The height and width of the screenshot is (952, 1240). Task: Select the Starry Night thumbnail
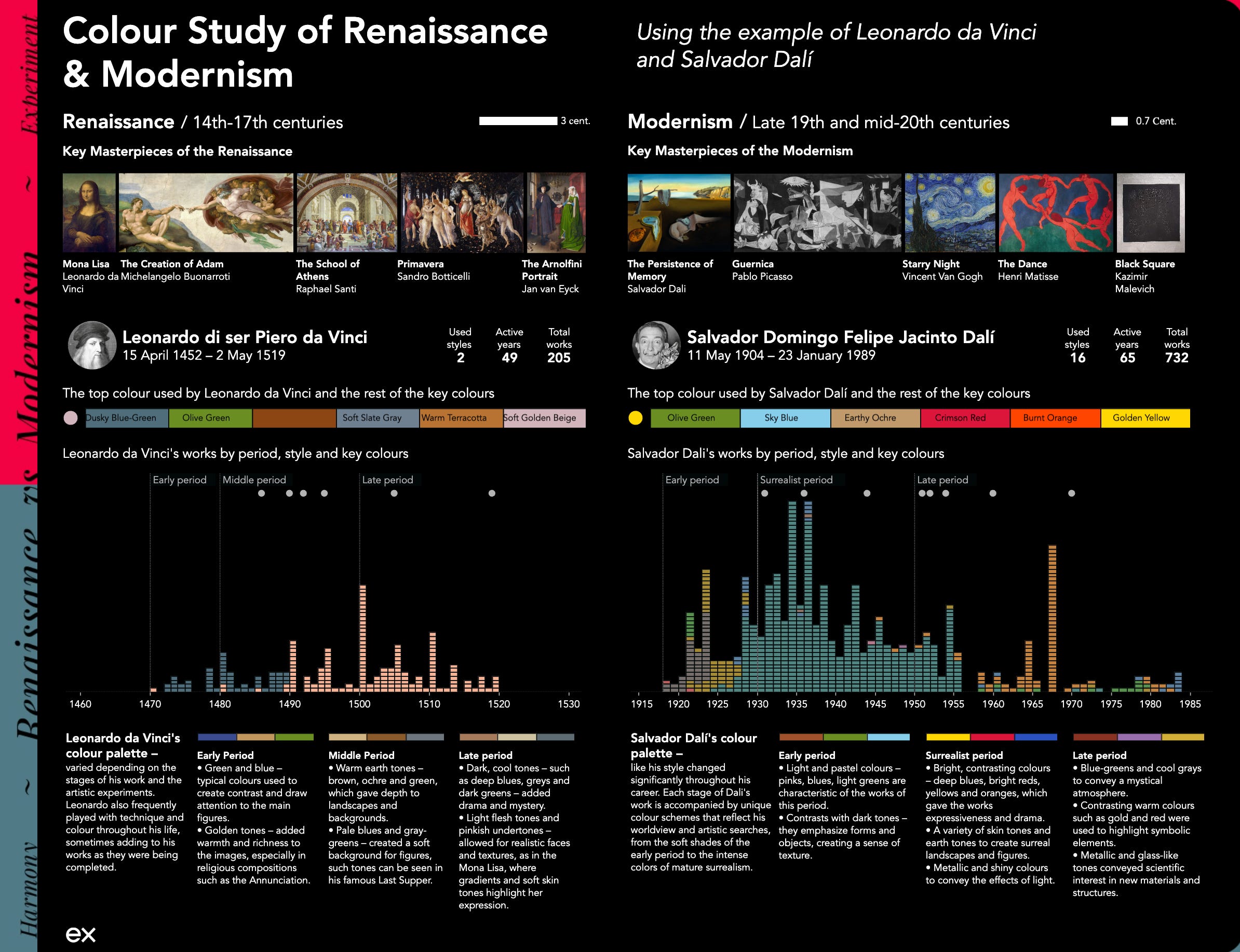pos(949,212)
